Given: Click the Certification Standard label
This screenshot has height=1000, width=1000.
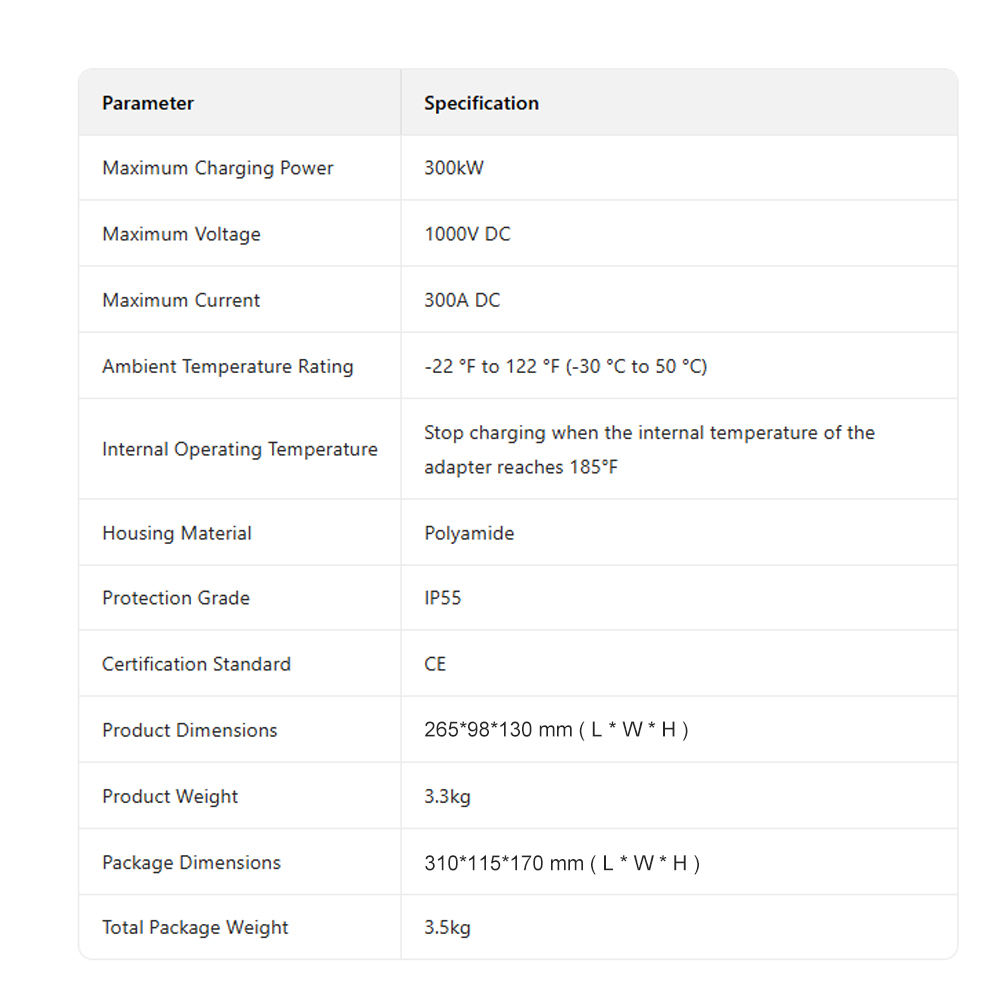Looking at the screenshot, I should (x=196, y=664).
